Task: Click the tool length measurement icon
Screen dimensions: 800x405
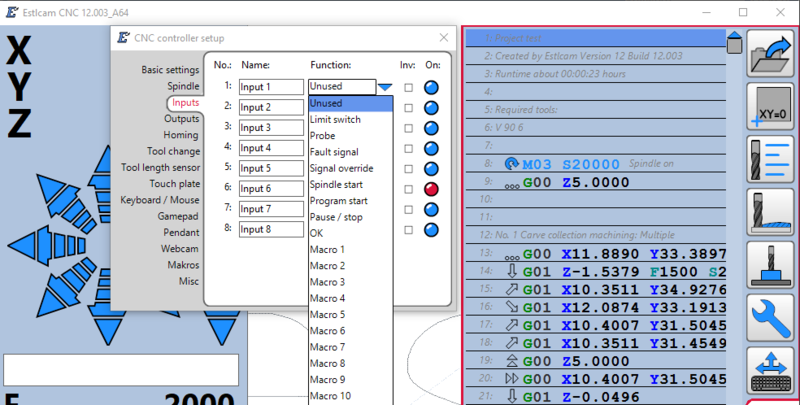Action: 772,212
